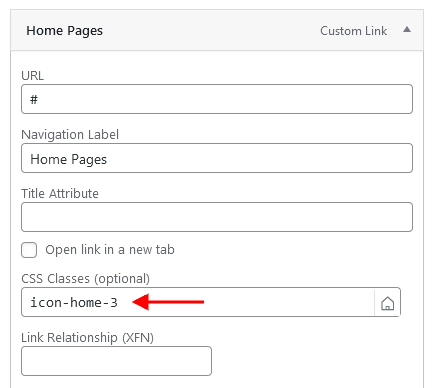436x388 pixels.
Task: Click the Title Attribute caption text
Action: point(60,194)
